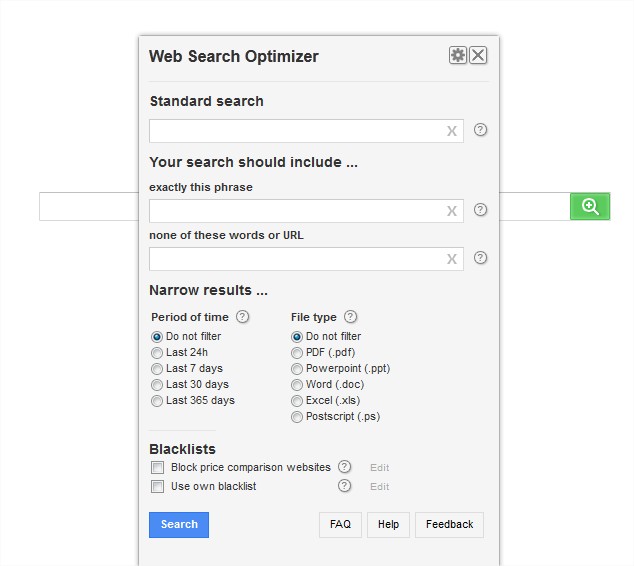The image size is (634, 566).
Task: Choose PDF (.pdf) file type
Action: pyautogui.click(x=297, y=353)
